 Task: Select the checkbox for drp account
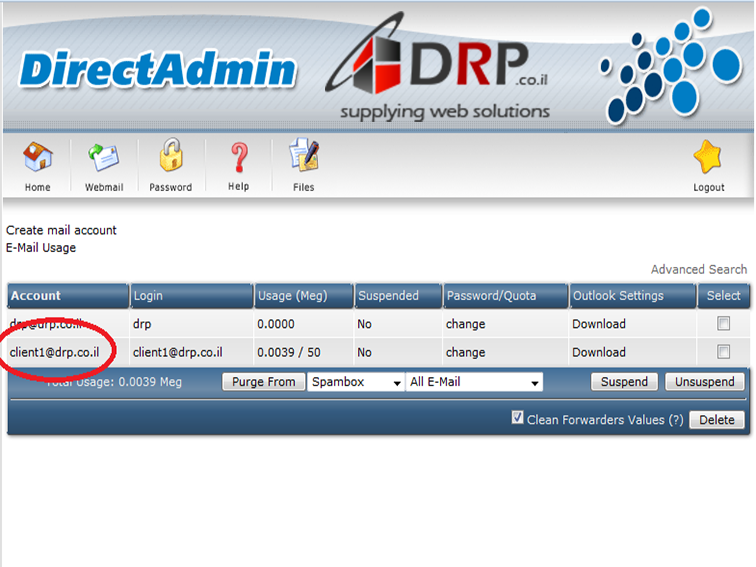724,324
